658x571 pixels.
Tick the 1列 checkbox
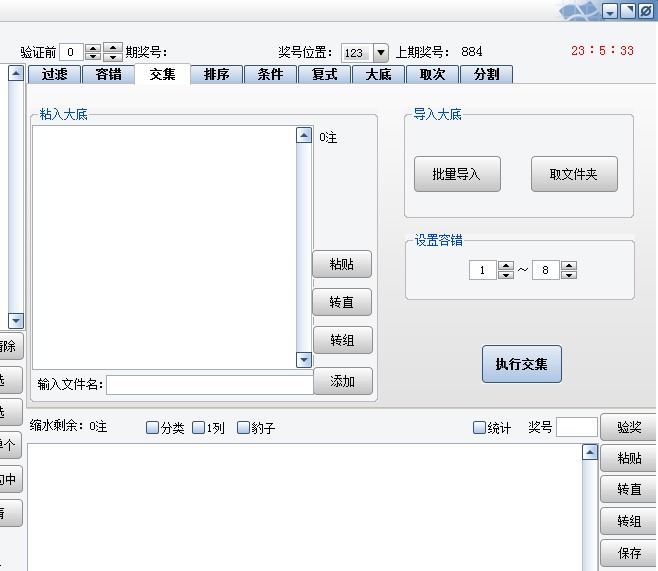pyautogui.click(x=199, y=428)
